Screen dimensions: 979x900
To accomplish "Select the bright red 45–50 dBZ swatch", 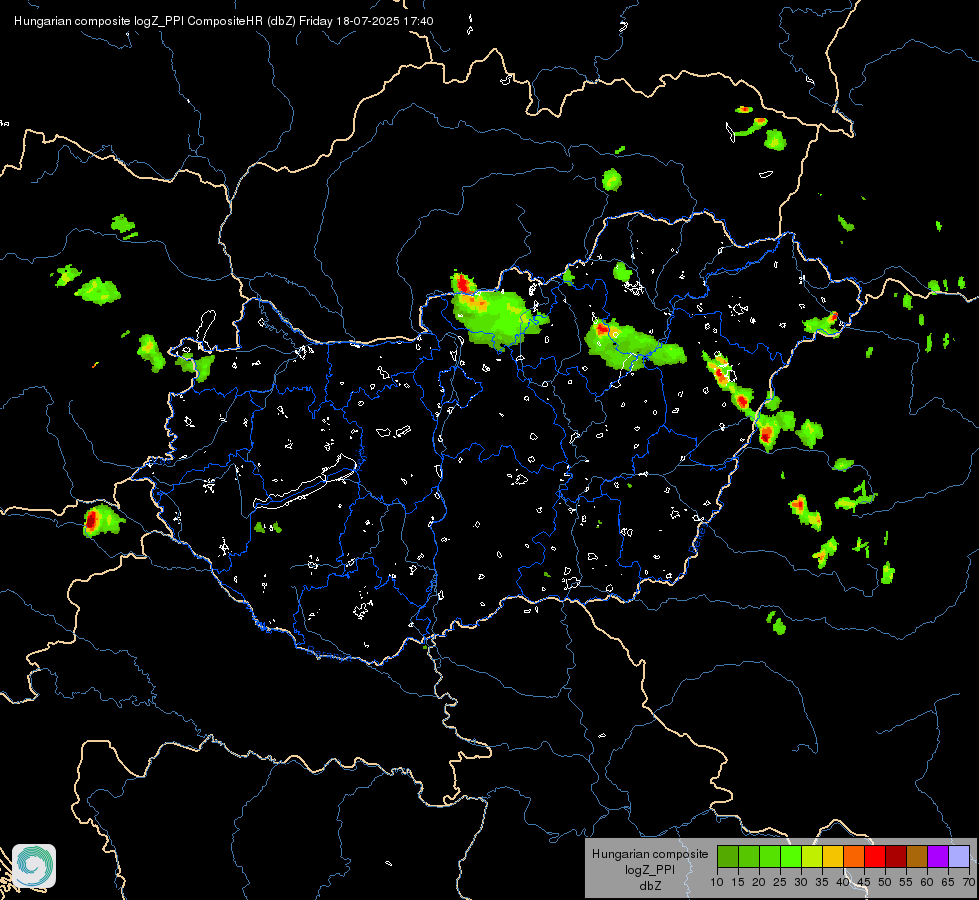I will tap(875, 856).
